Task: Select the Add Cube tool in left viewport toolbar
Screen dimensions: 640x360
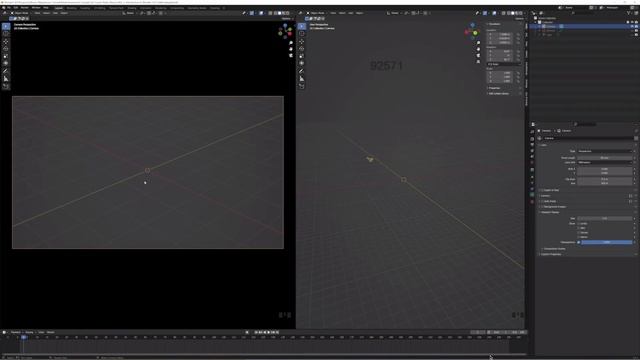Action: tap(6, 86)
